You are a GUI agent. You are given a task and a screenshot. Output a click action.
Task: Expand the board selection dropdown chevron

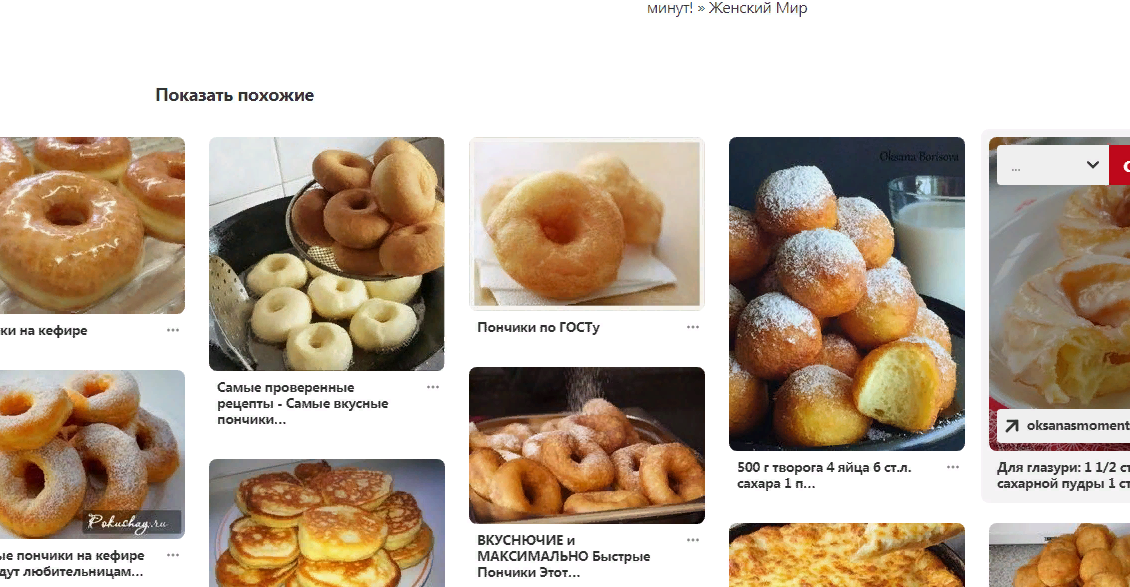(1093, 165)
